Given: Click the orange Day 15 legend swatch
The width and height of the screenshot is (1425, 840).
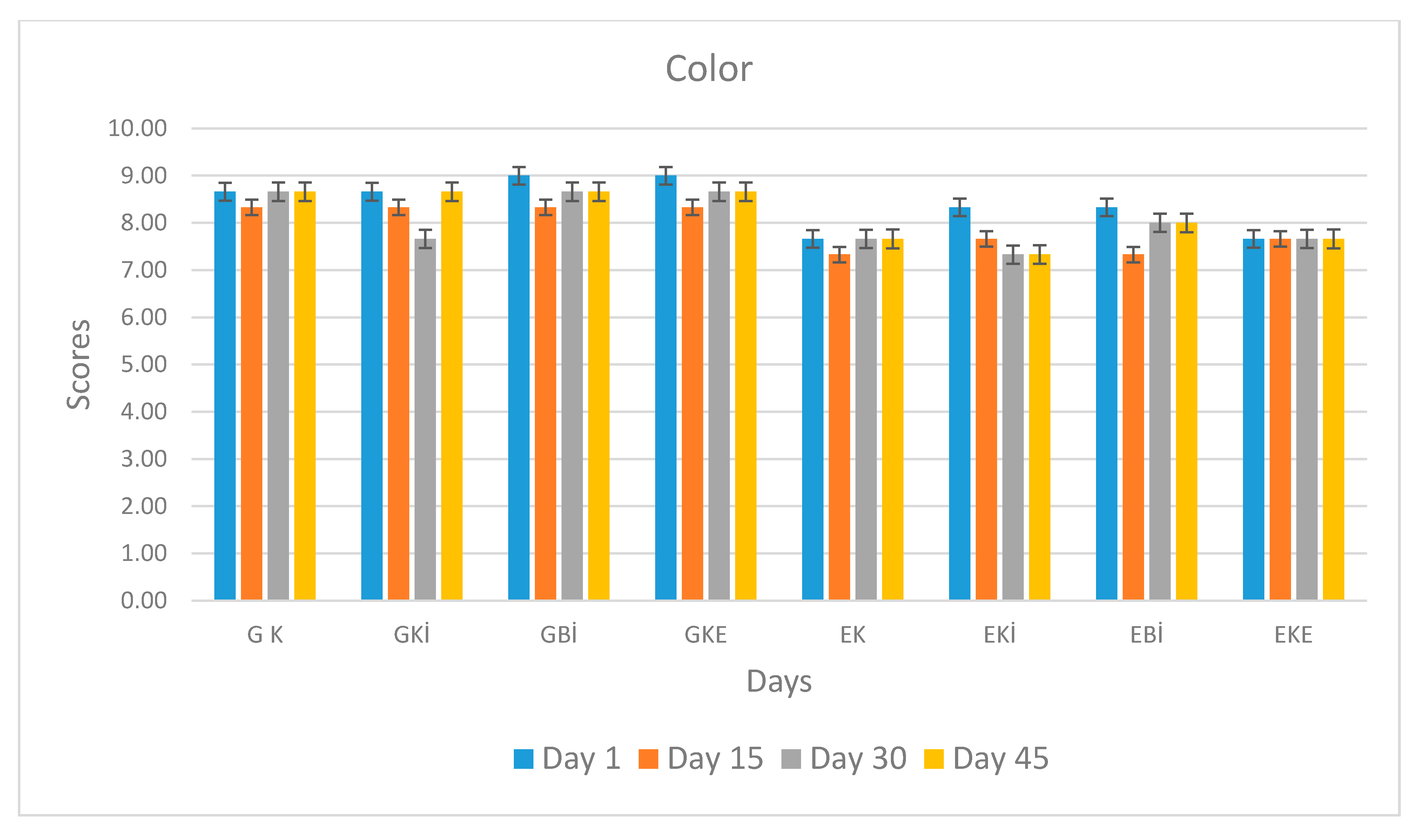Looking at the screenshot, I should tap(648, 759).
